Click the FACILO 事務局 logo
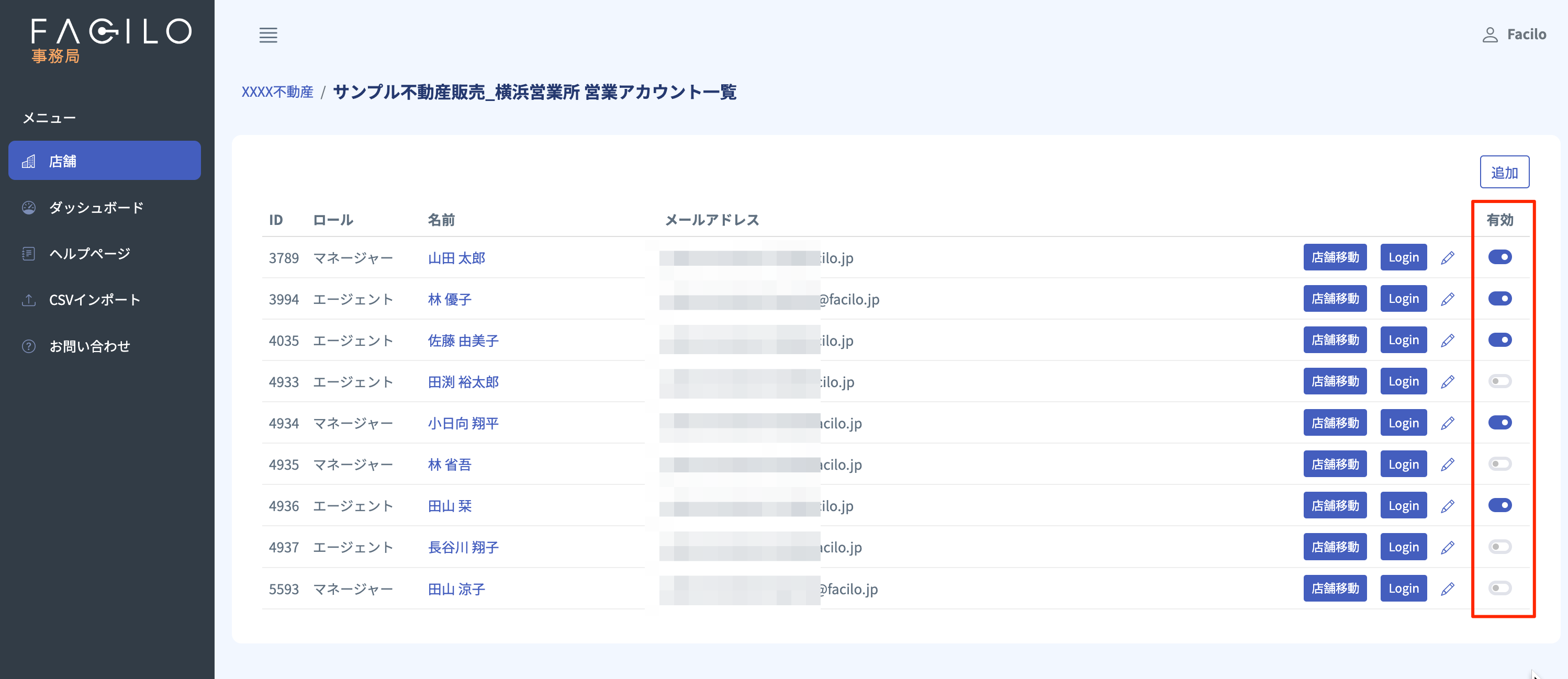The height and width of the screenshot is (679, 1568). (111, 40)
